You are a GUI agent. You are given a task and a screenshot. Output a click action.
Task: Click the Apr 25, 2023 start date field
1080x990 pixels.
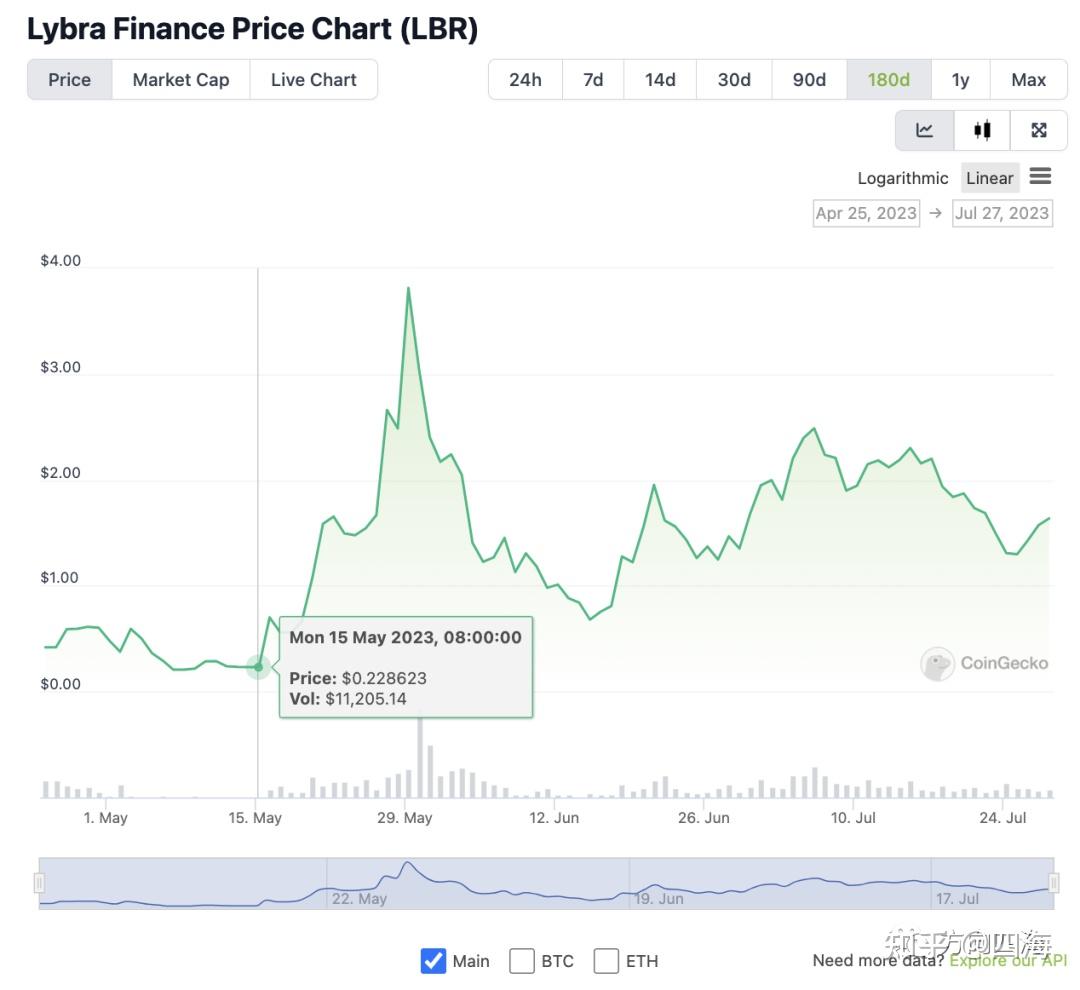click(x=866, y=213)
